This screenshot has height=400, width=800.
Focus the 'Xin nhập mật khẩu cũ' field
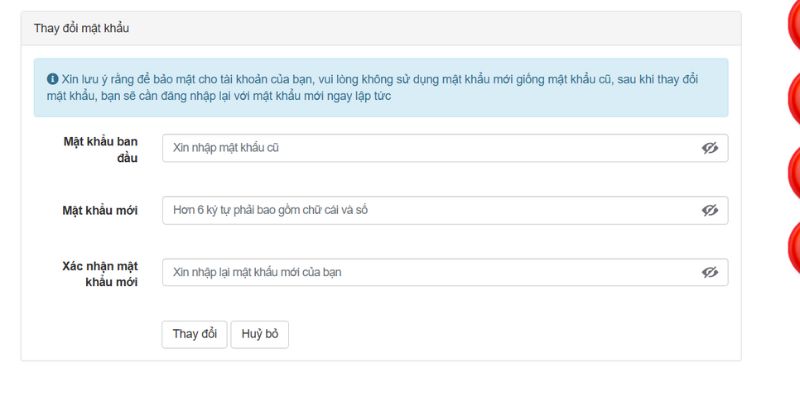click(x=430, y=148)
